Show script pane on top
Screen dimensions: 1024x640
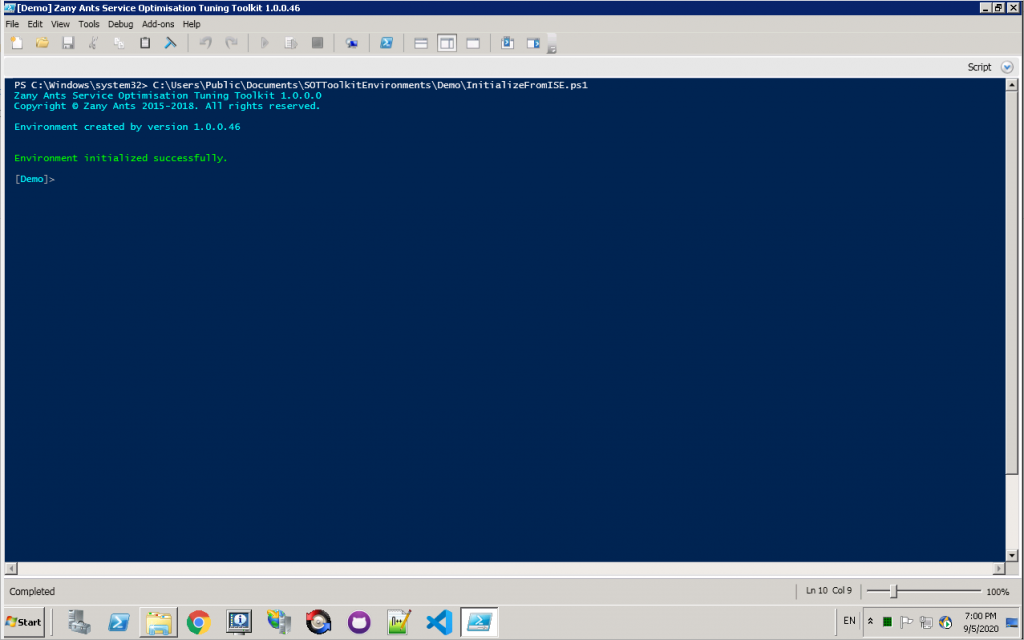point(421,43)
